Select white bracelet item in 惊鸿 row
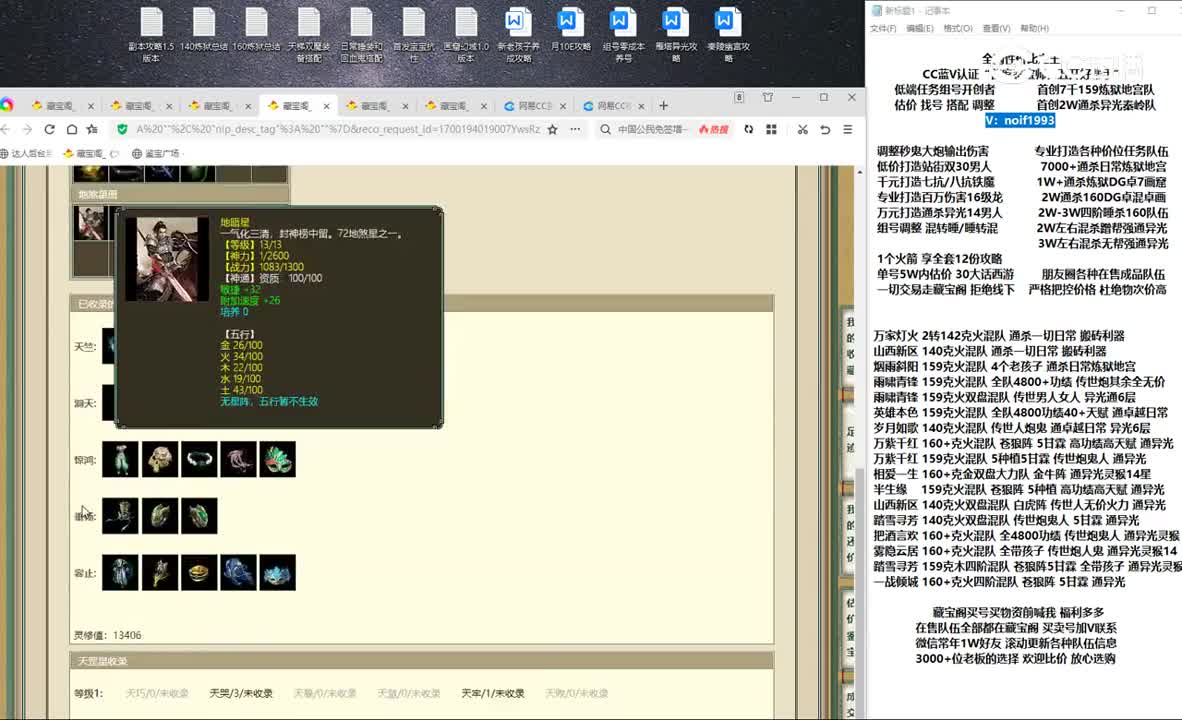The image size is (1182, 720). [199, 459]
